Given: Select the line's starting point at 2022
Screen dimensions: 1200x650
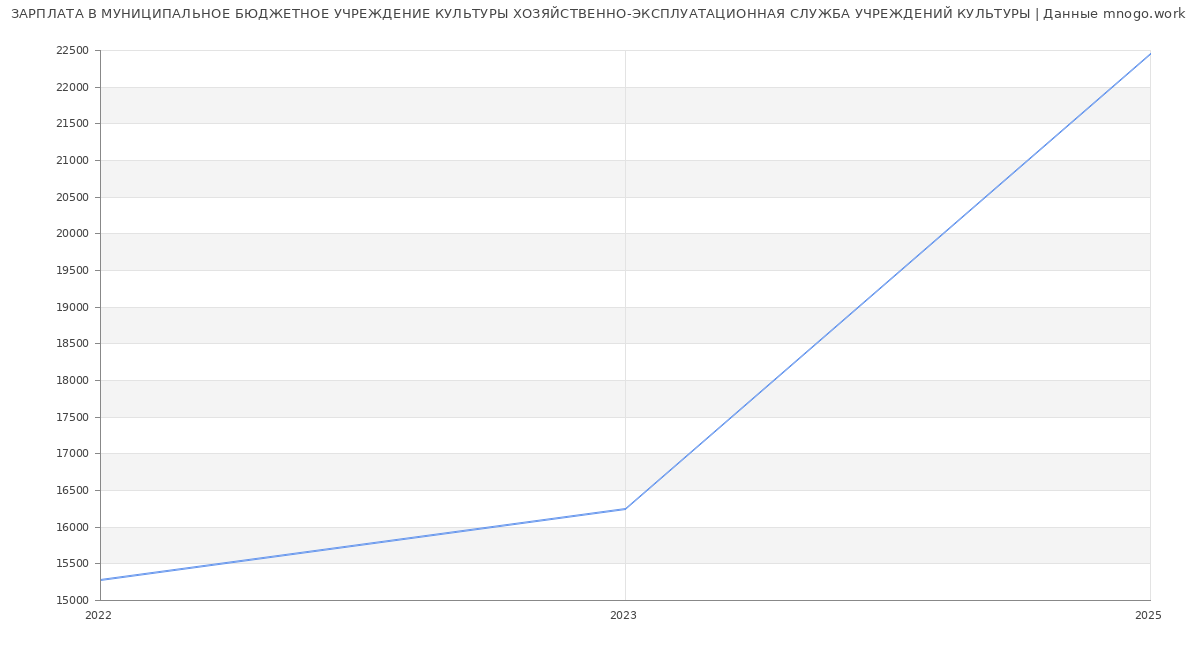Looking at the screenshot, I should coord(101,580).
